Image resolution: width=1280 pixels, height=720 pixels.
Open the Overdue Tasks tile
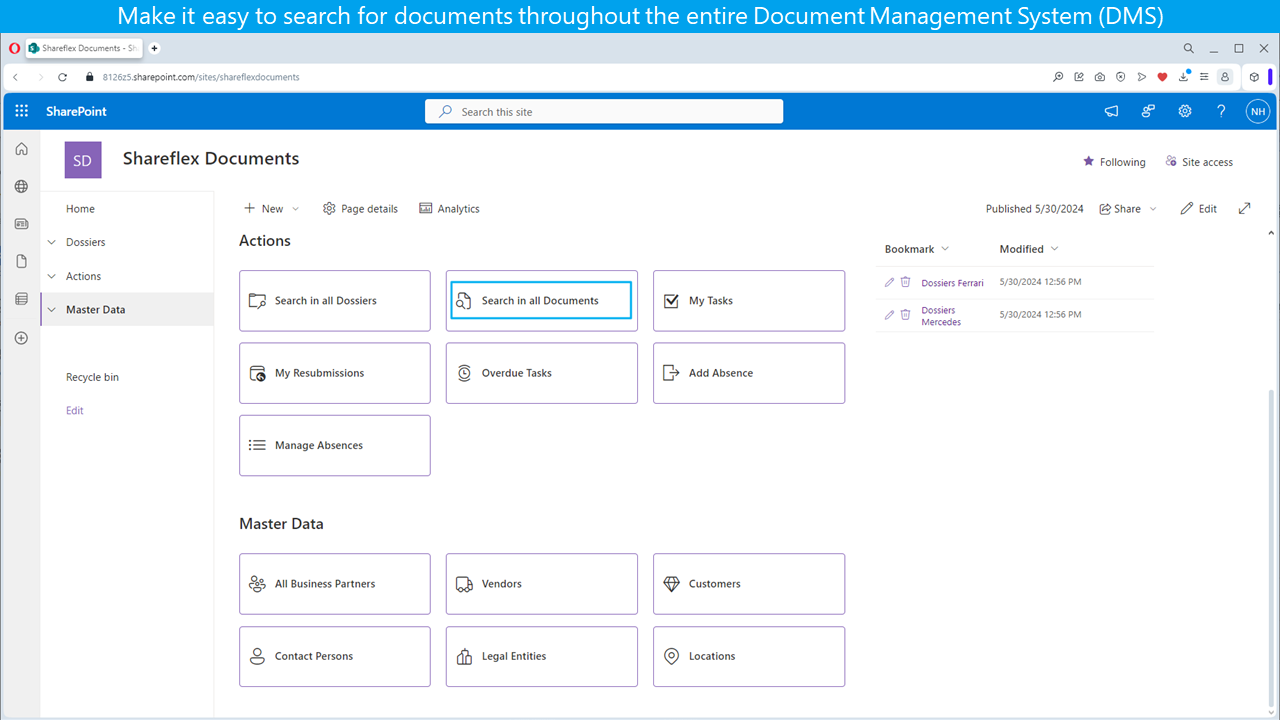pos(541,373)
